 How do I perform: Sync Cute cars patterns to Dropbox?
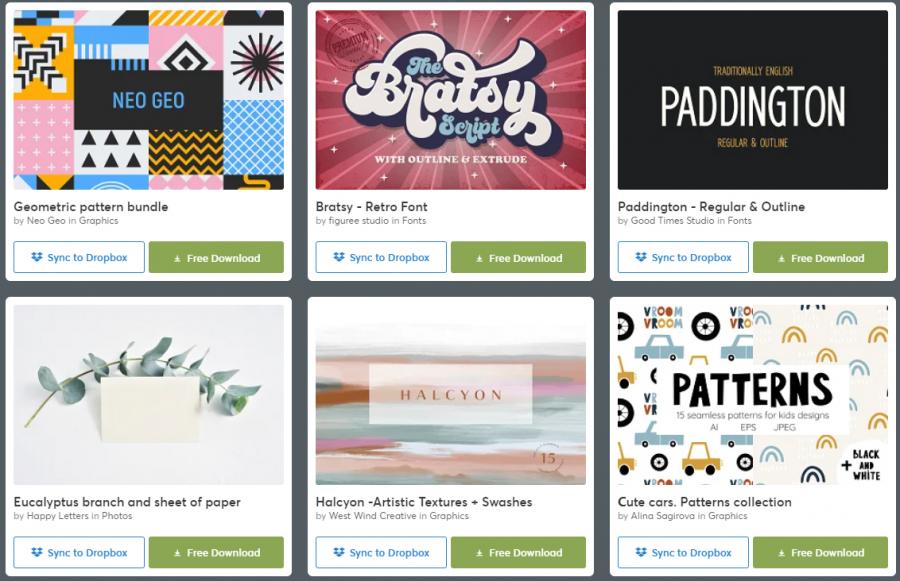click(683, 552)
